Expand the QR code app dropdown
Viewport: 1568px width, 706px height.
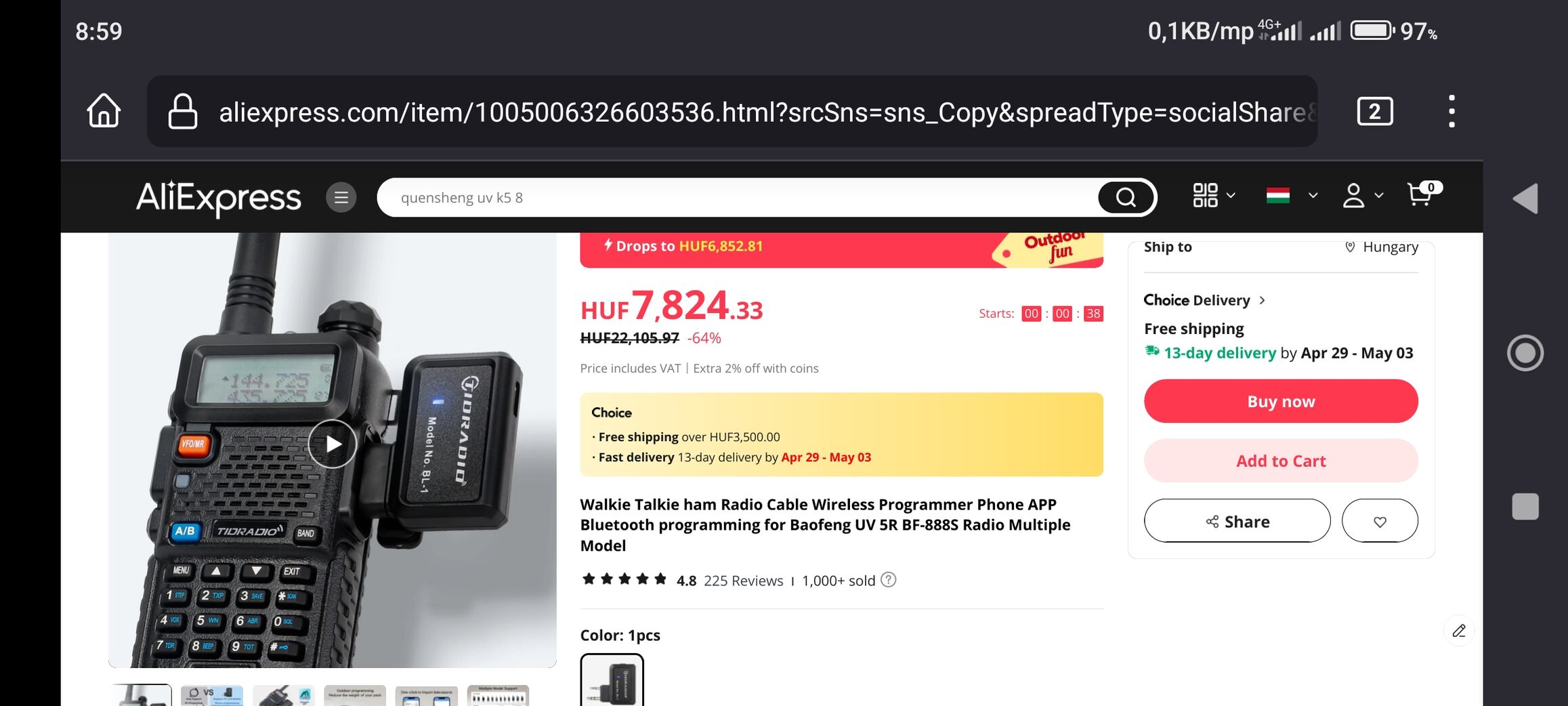(1214, 196)
